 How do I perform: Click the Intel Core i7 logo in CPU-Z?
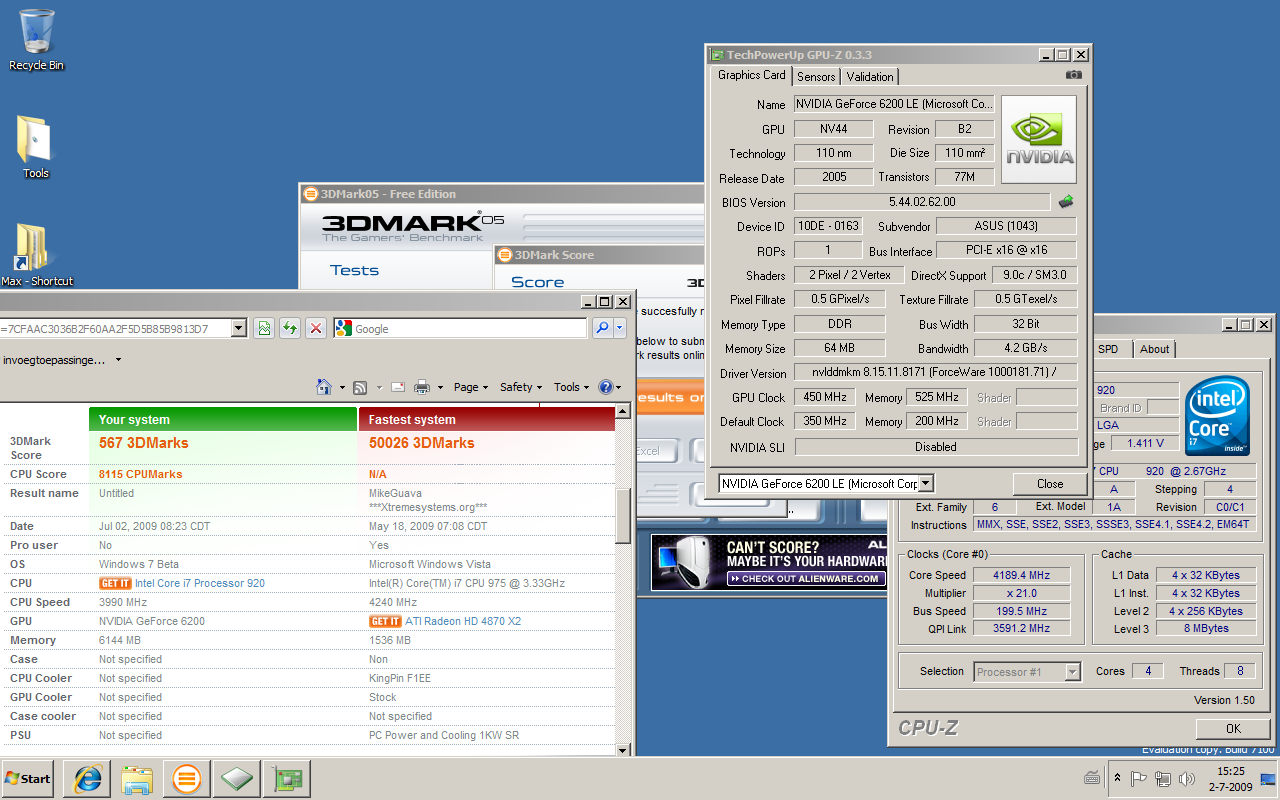[x=1217, y=416]
